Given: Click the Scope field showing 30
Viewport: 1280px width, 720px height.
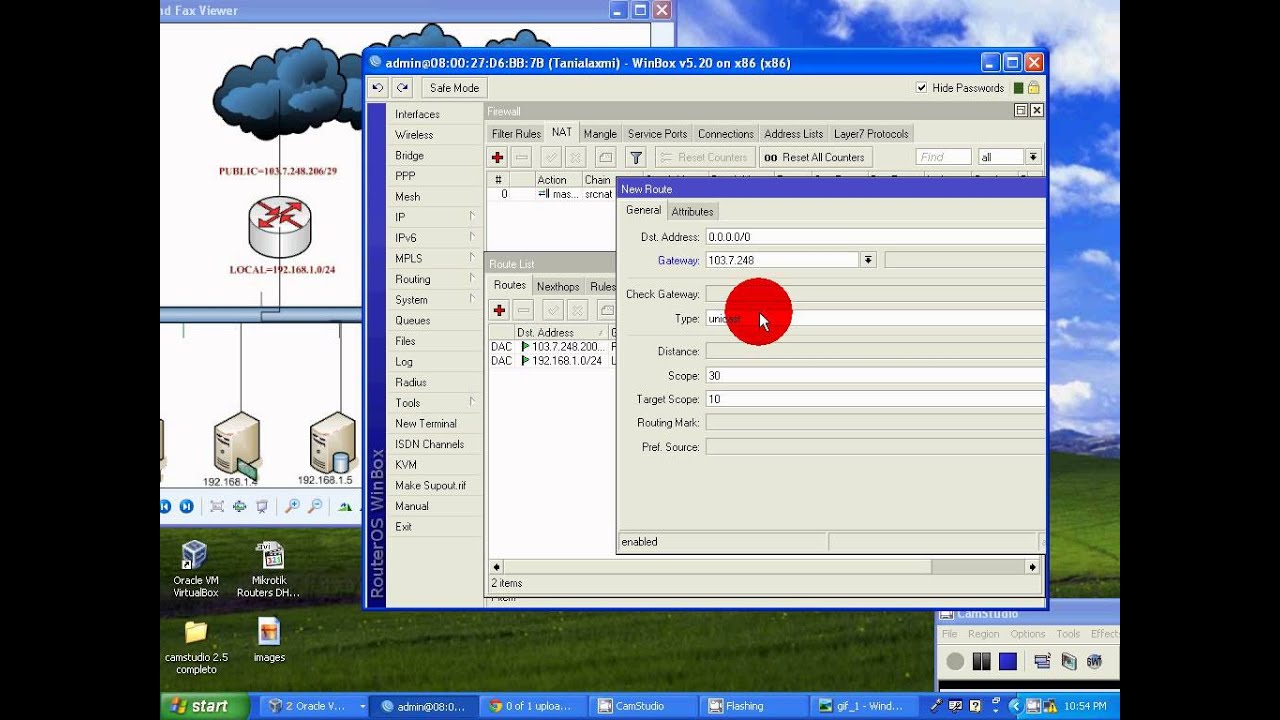Looking at the screenshot, I should click(x=875, y=375).
